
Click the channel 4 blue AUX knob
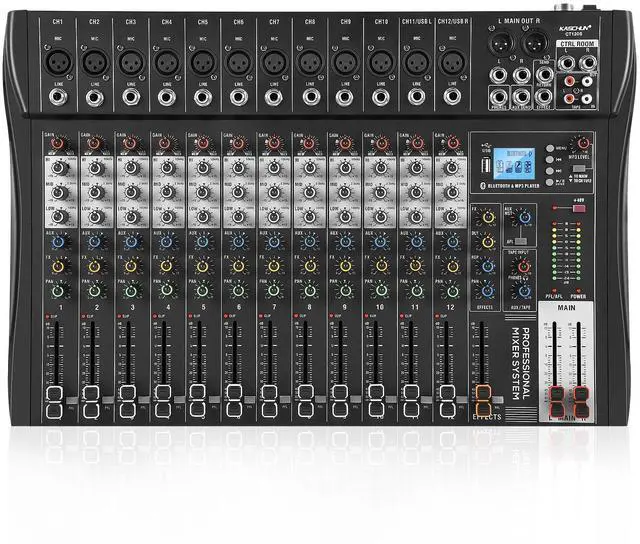[167, 242]
